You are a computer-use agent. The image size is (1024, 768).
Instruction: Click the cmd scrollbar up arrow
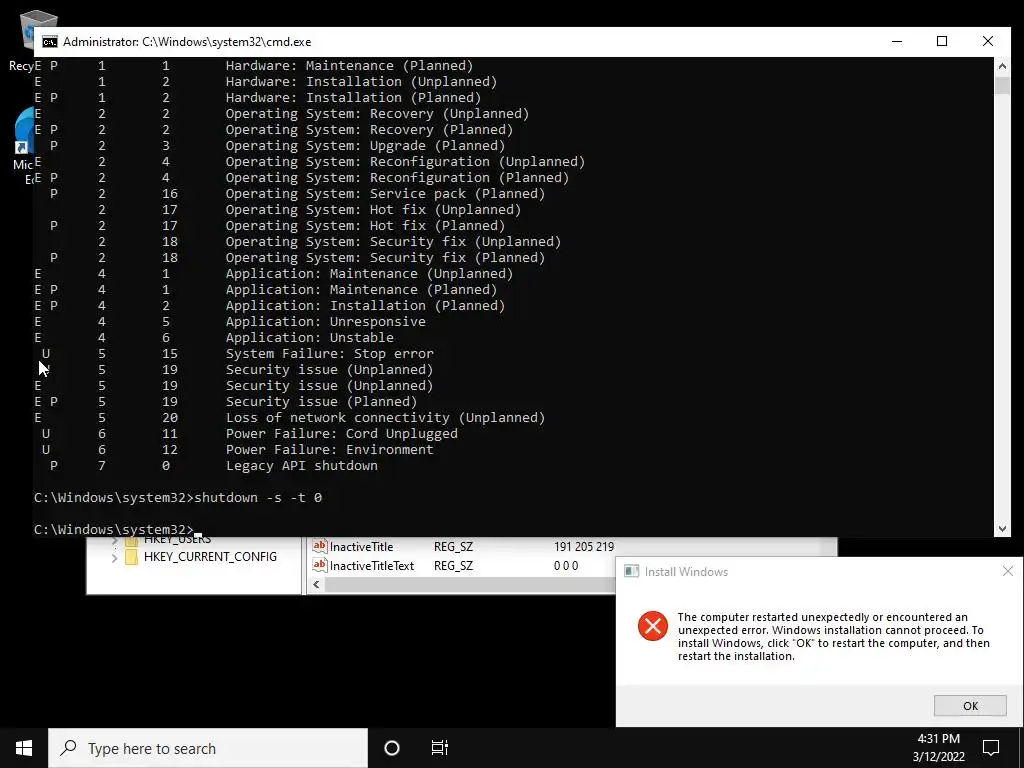click(x=1002, y=65)
